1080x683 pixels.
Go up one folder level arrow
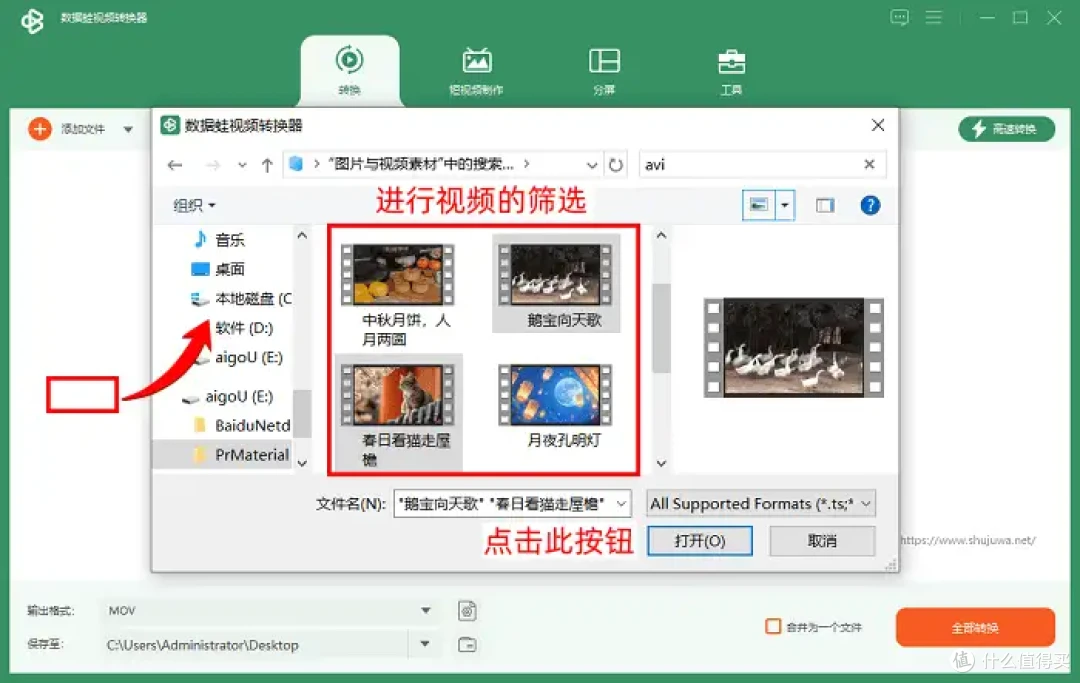[267, 165]
